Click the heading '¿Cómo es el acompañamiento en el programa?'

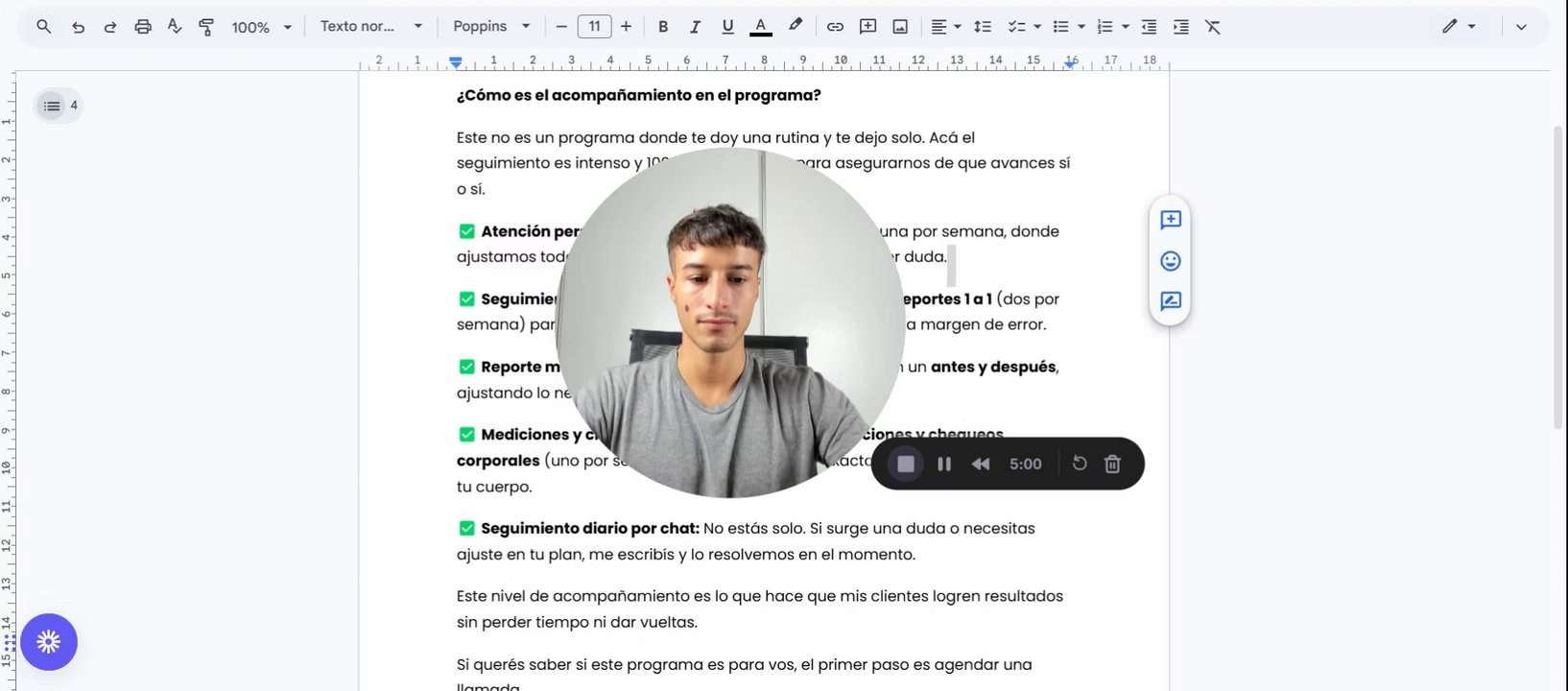pos(638,95)
